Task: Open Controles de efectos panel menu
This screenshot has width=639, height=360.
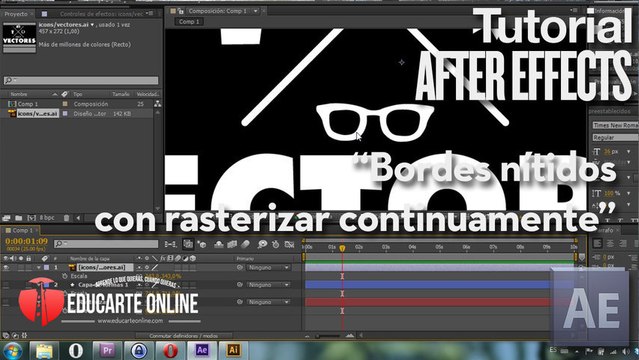Action: pyautogui.click(x=150, y=13)
